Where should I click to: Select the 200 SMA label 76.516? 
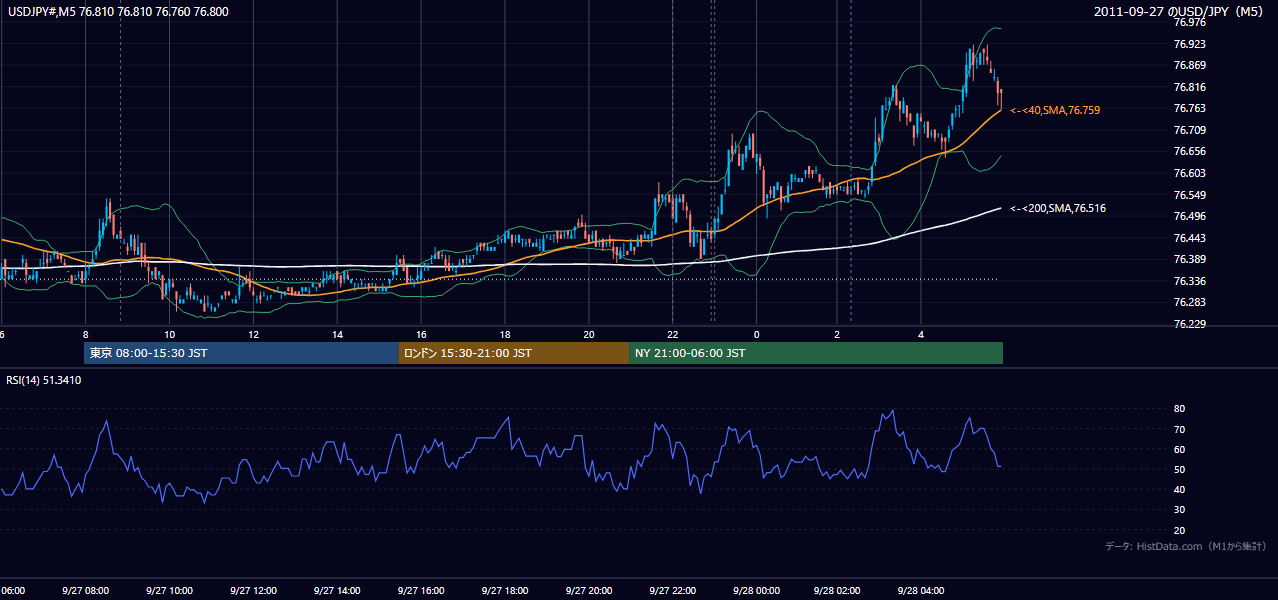coord(1058,208)
